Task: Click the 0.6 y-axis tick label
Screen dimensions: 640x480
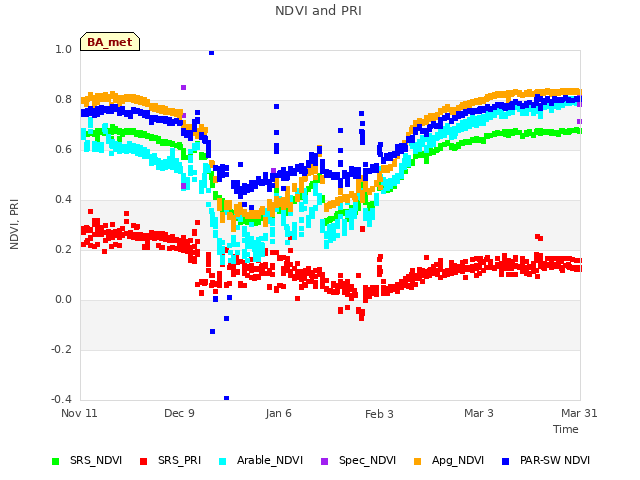Action: 63,149
